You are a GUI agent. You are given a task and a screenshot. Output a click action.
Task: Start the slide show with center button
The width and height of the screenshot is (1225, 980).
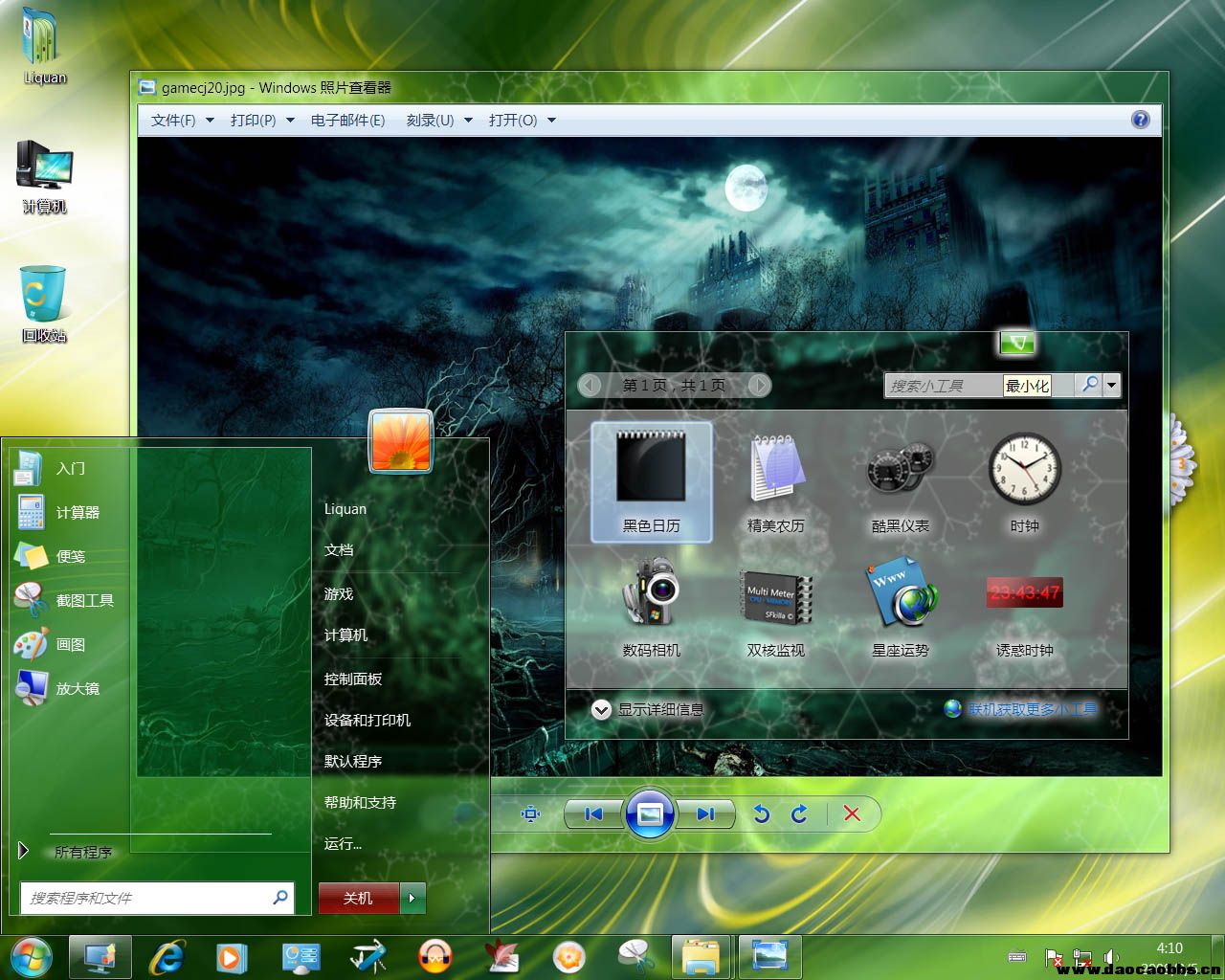coord(649,813)
